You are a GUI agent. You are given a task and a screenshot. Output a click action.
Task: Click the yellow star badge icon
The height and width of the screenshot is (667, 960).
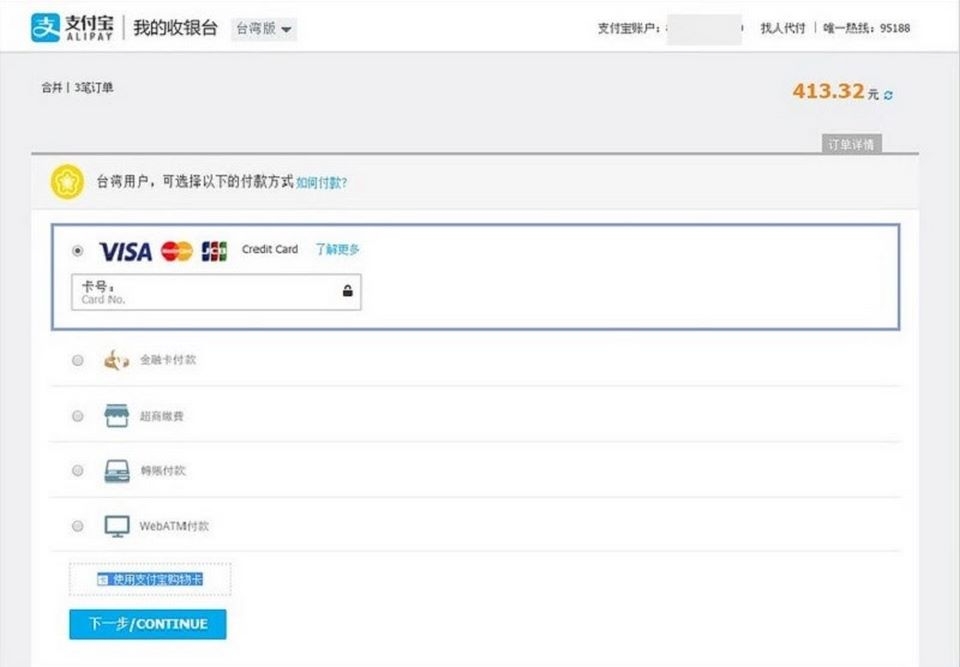[x=67, y=182]
